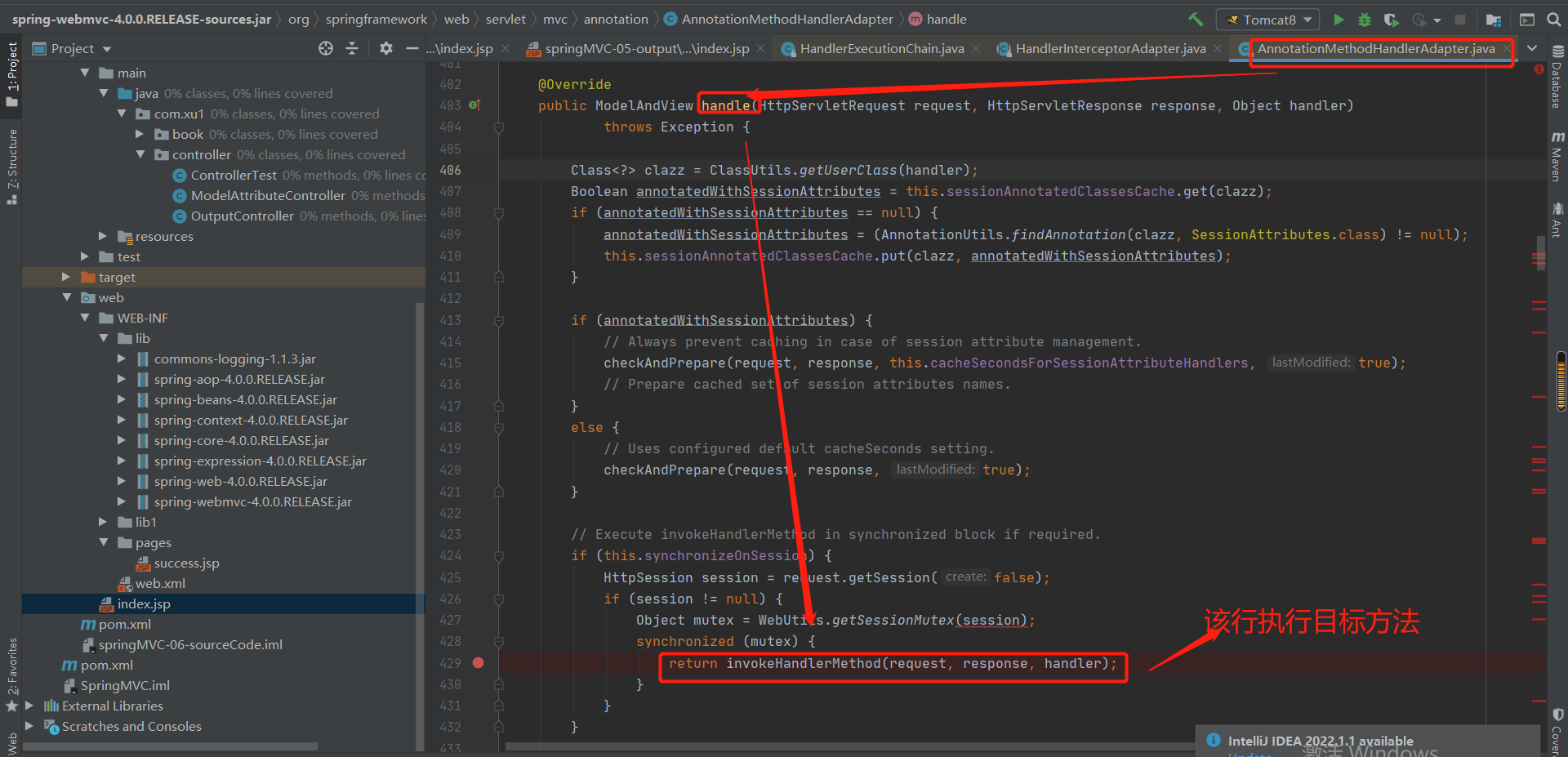This screenshot has width=1568, height=757.
Task: Click the Collapse All icon in Project panel
Action: pos(352,48)
